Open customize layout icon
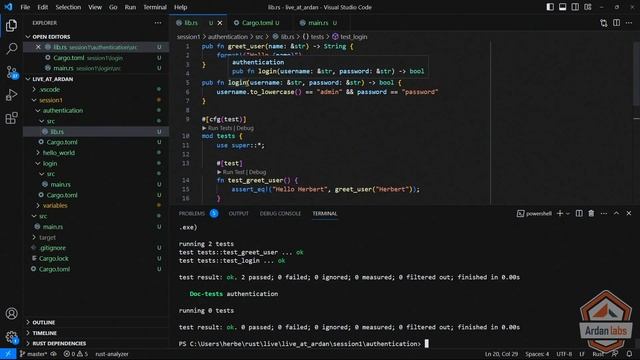The height and width of the screenshot is (360, 640). point(588,7)
